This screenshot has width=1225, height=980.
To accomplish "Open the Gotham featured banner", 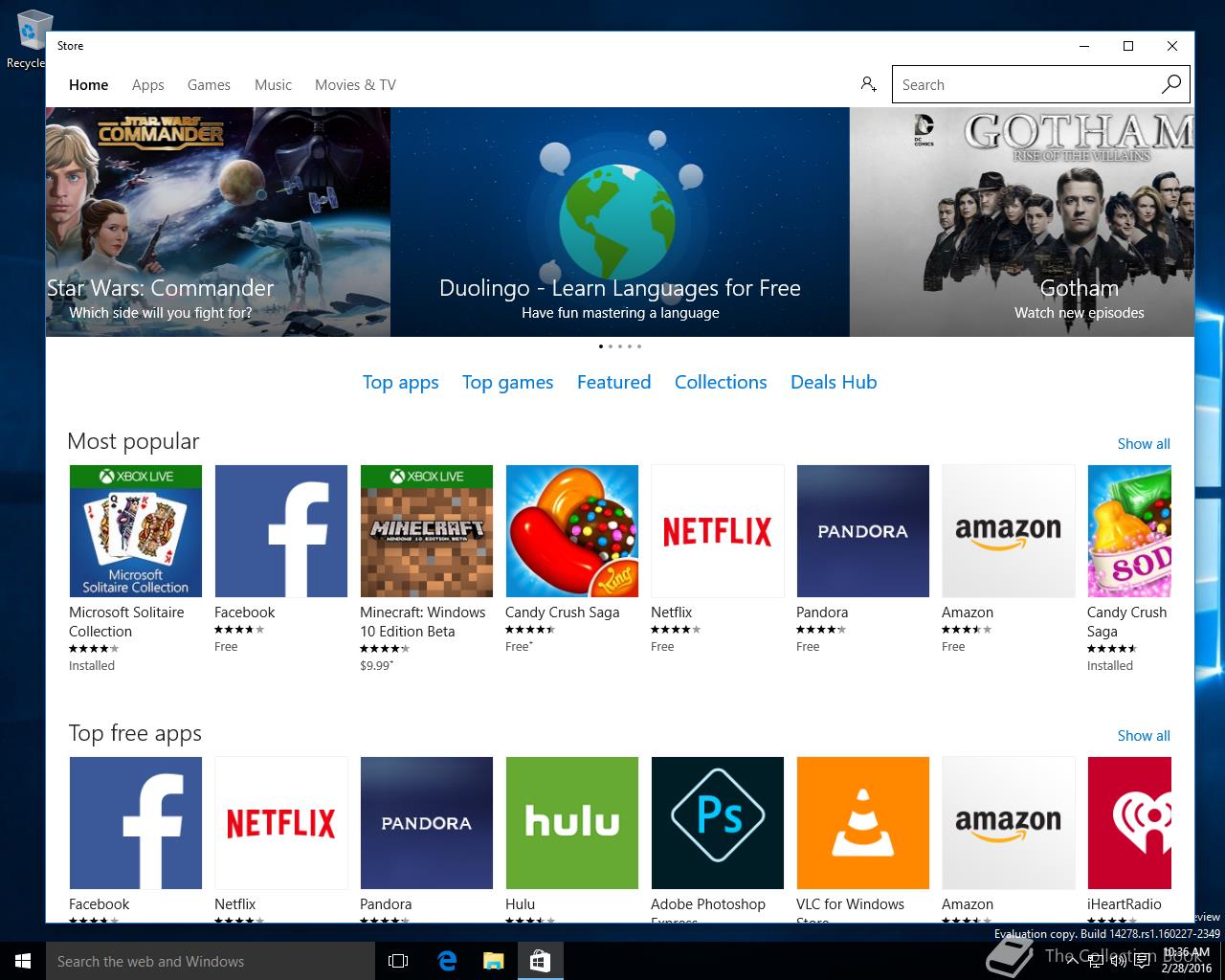I will pos(1022,222).
